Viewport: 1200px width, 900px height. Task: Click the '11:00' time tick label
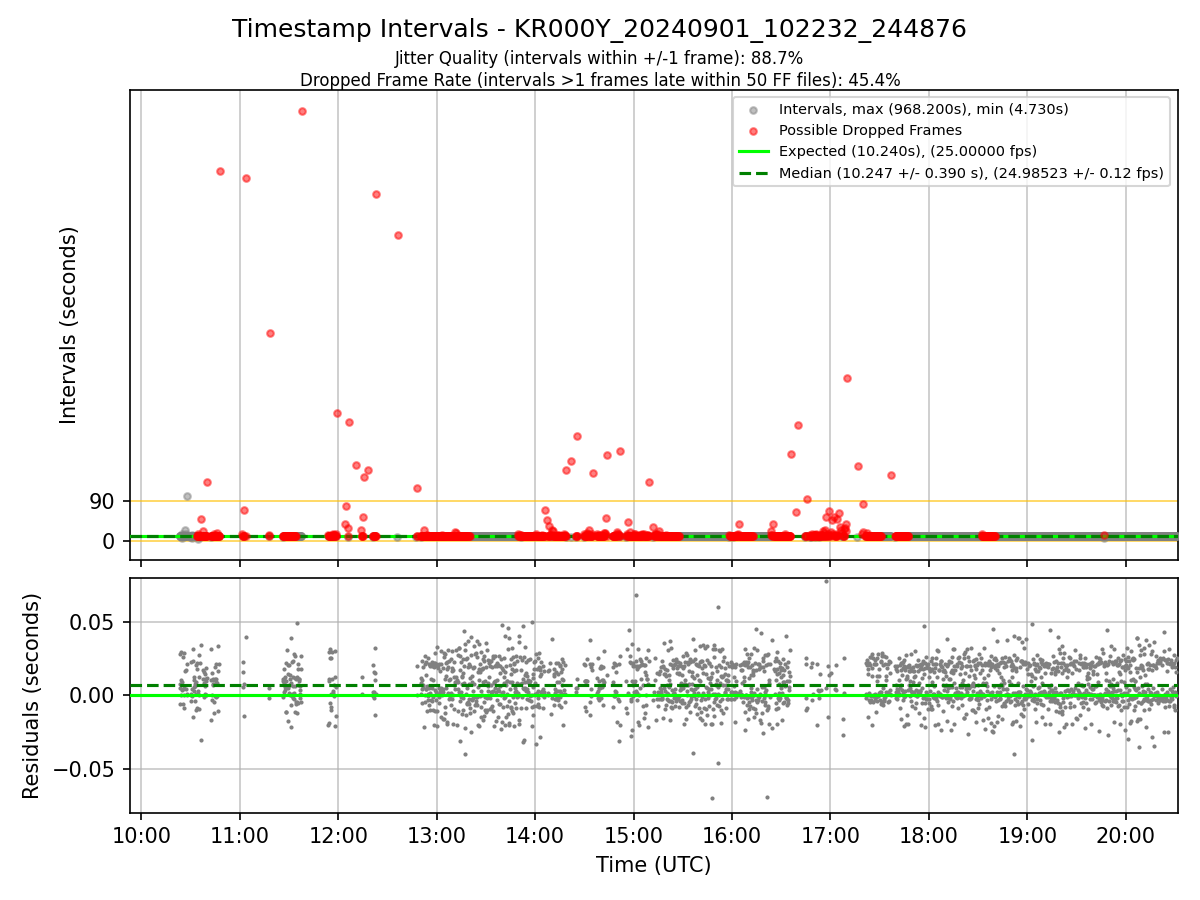click(x=240, y=837)
